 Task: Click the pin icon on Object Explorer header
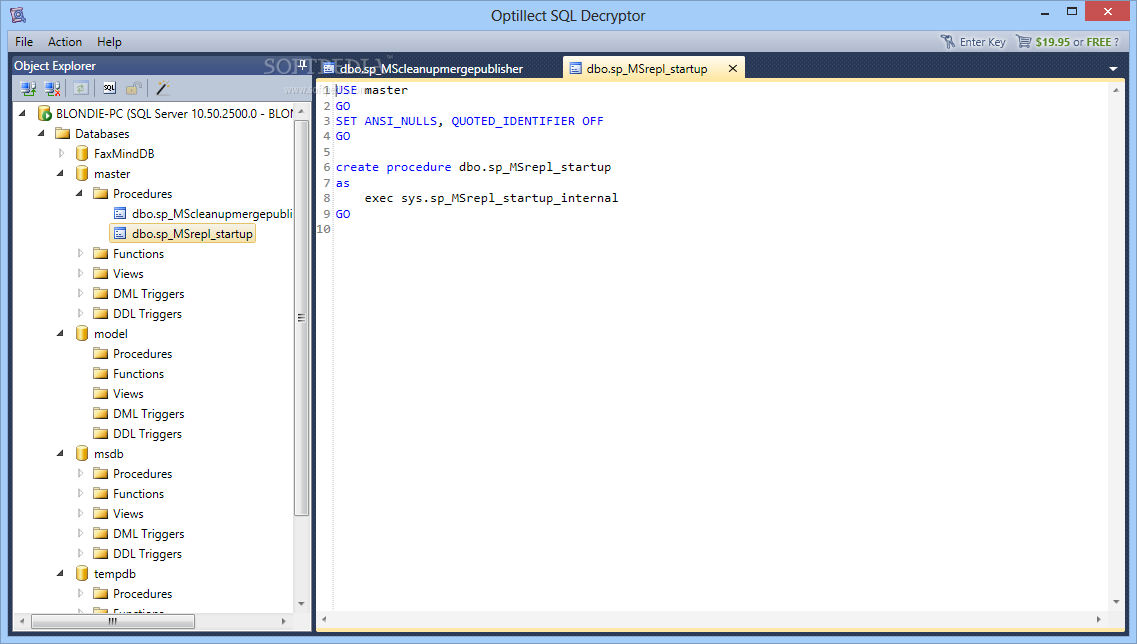pyautogui.click(x=302, y=65)
